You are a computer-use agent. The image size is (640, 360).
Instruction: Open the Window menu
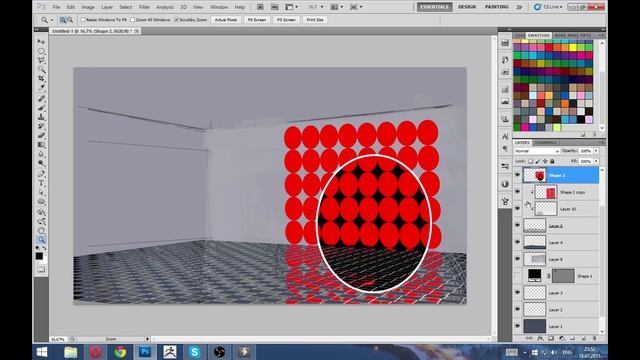219,7
